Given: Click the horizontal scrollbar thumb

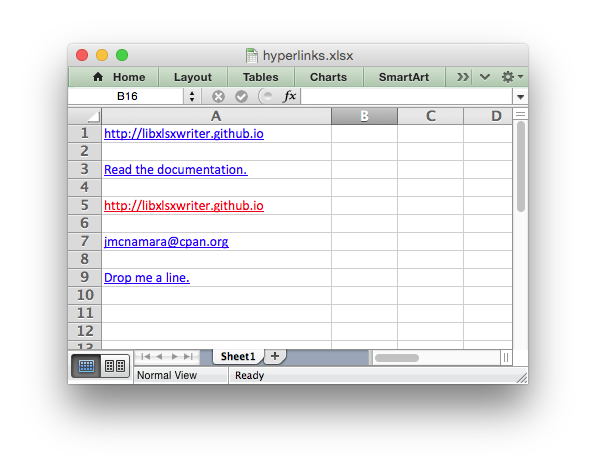Looking at the screenshot, I should pos(397,358).
